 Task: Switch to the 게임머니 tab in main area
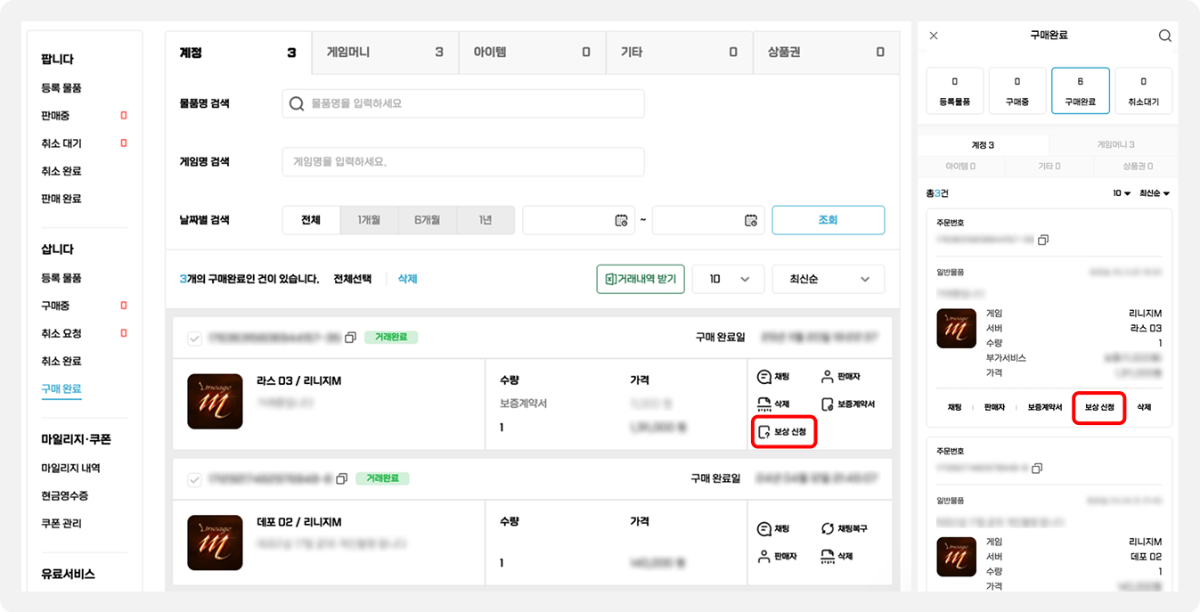(385, 52)
